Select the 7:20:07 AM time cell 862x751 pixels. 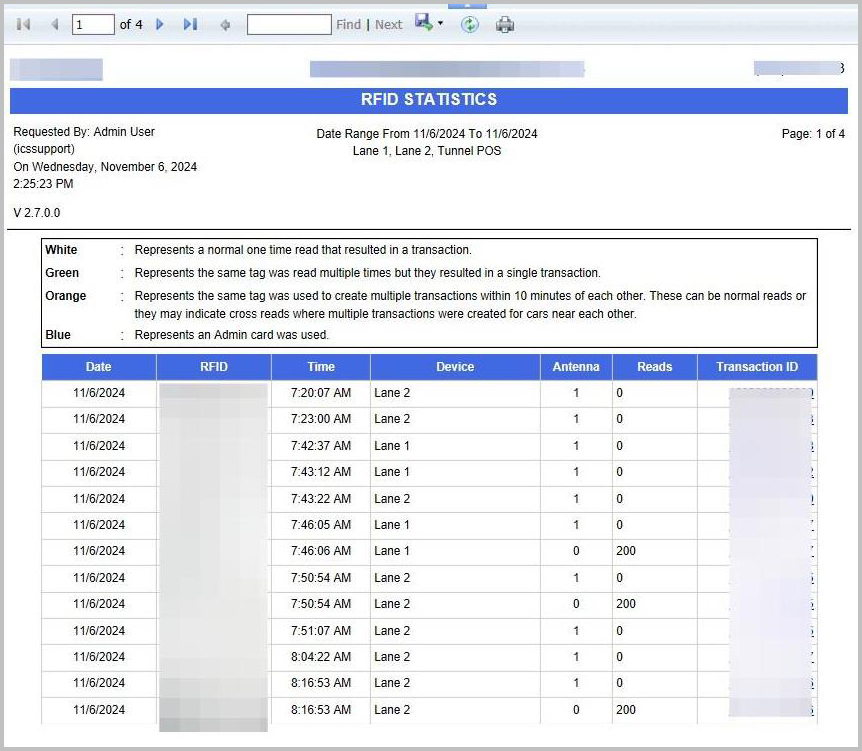coord(321,393)
